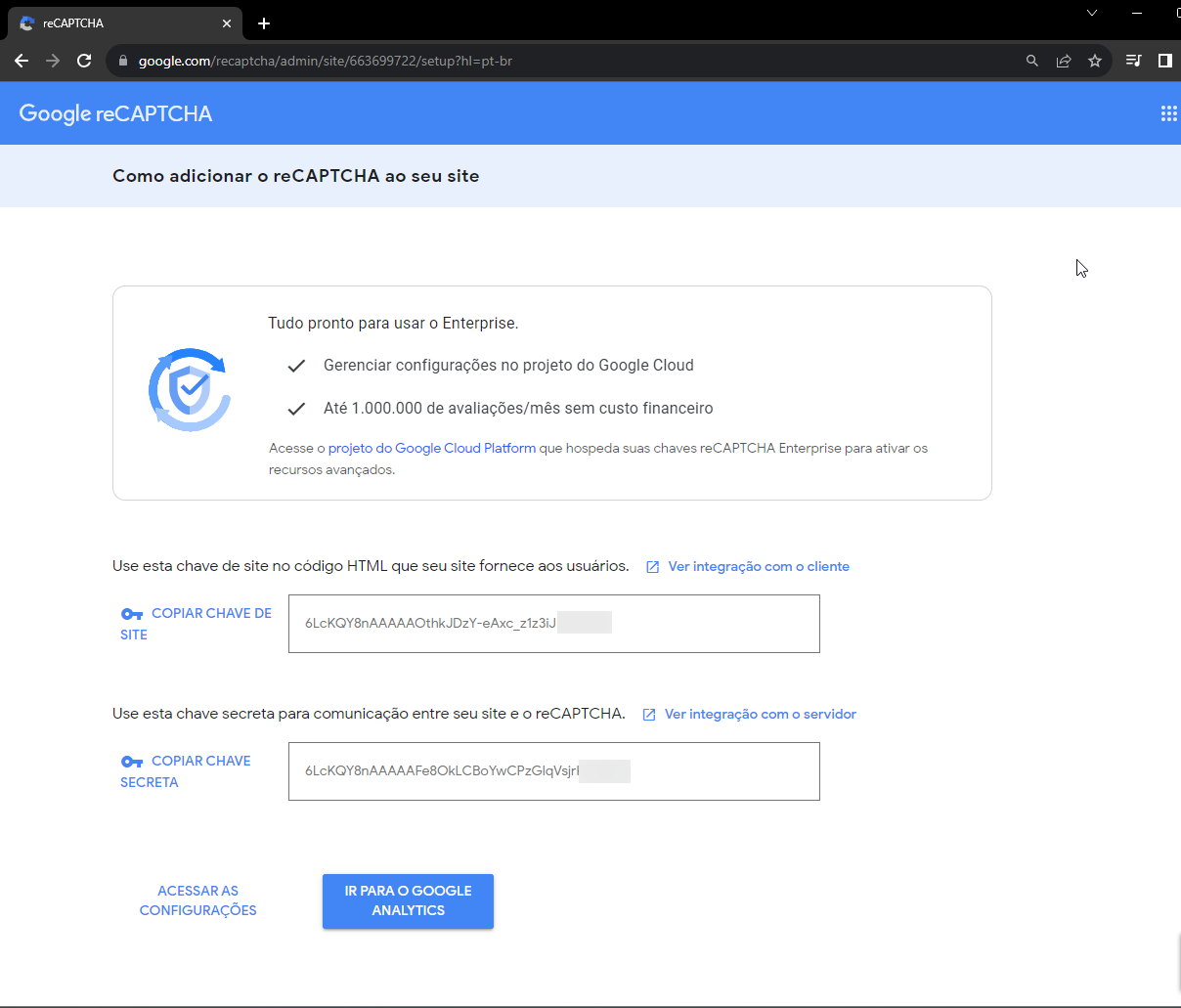Click the external-link icon beside Ver integração com o servidor
The width and height of the screenshot is (1181, 1008).
click(649, 714)
